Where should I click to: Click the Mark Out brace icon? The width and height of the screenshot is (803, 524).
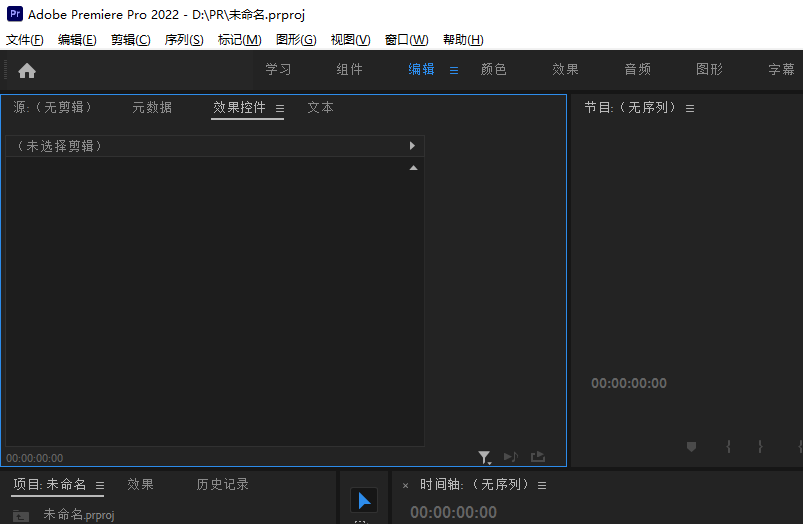[x=760, y=447]
